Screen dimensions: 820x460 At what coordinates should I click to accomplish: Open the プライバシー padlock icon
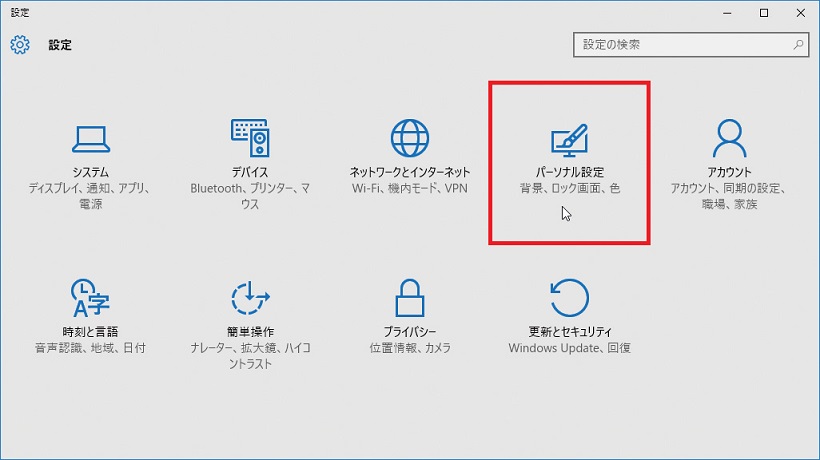410,298
